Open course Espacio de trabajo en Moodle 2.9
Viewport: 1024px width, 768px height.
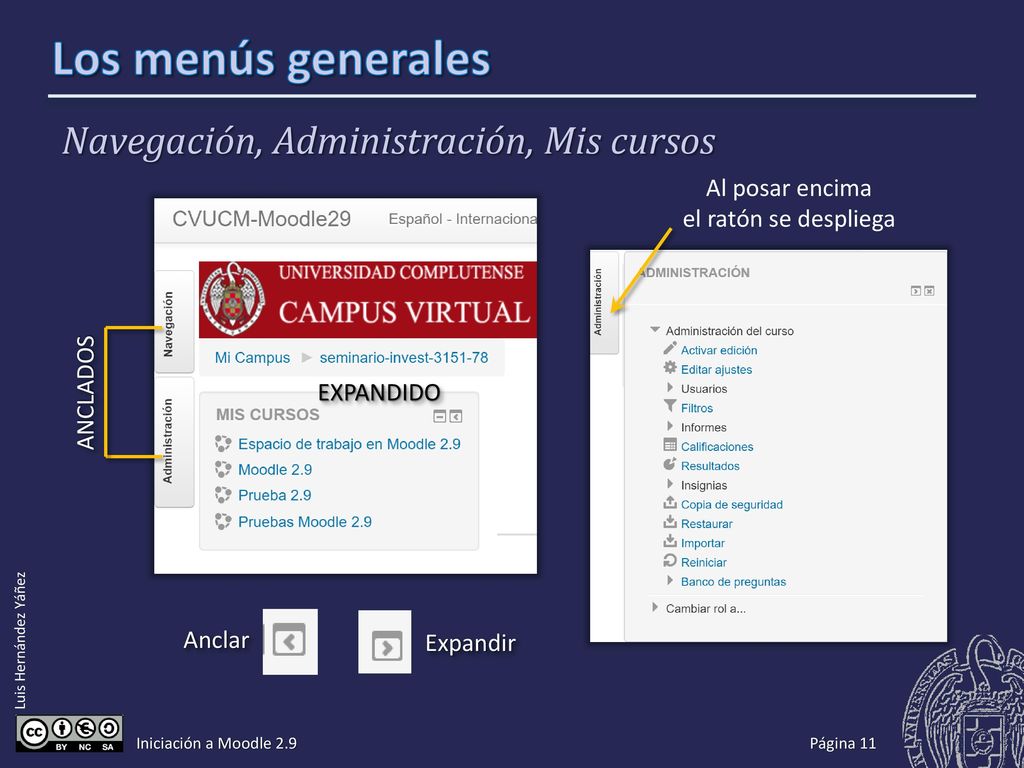click(x=349, y=444)
